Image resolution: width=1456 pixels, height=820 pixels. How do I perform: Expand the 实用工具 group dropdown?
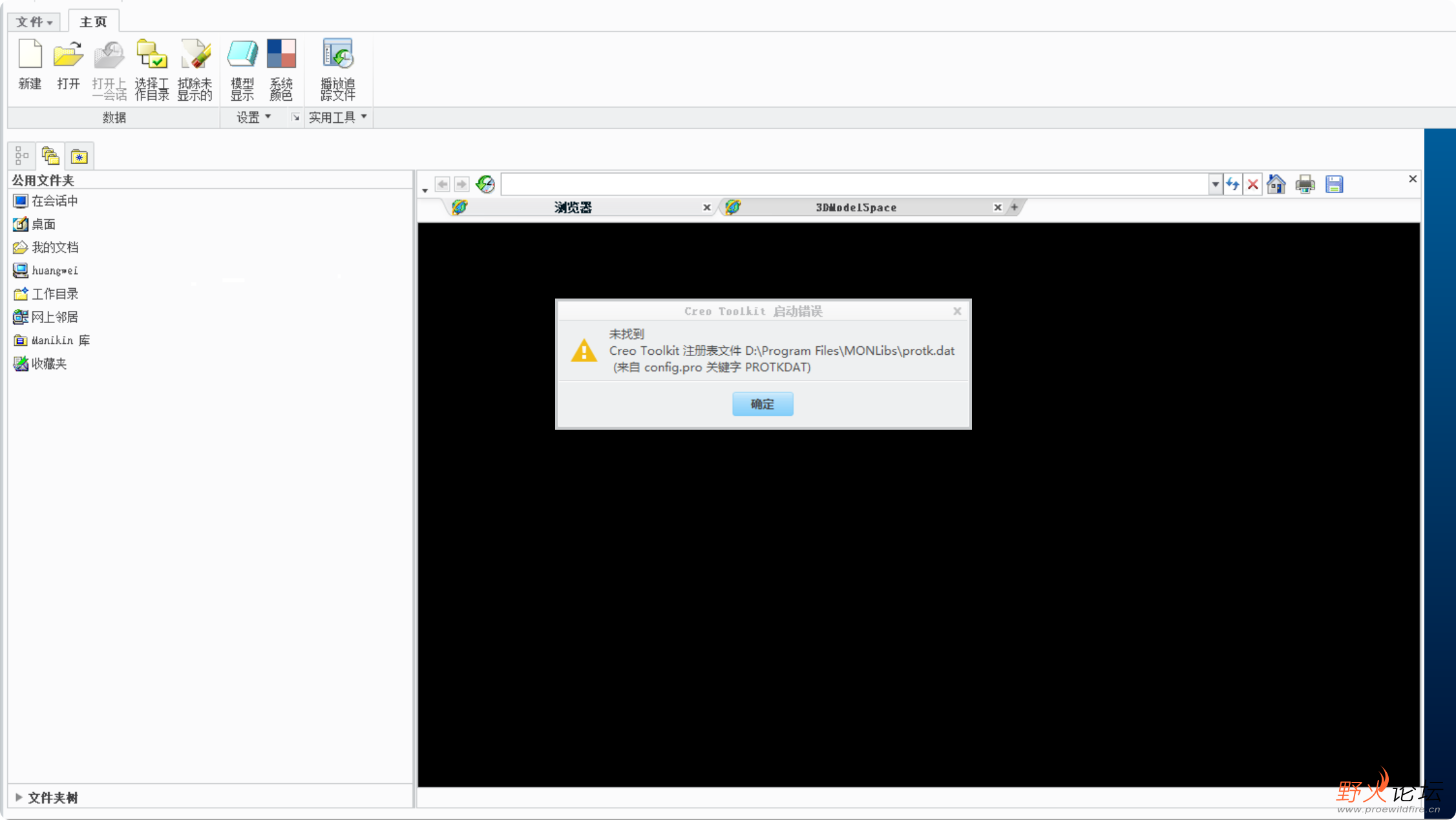click(337, 117)
